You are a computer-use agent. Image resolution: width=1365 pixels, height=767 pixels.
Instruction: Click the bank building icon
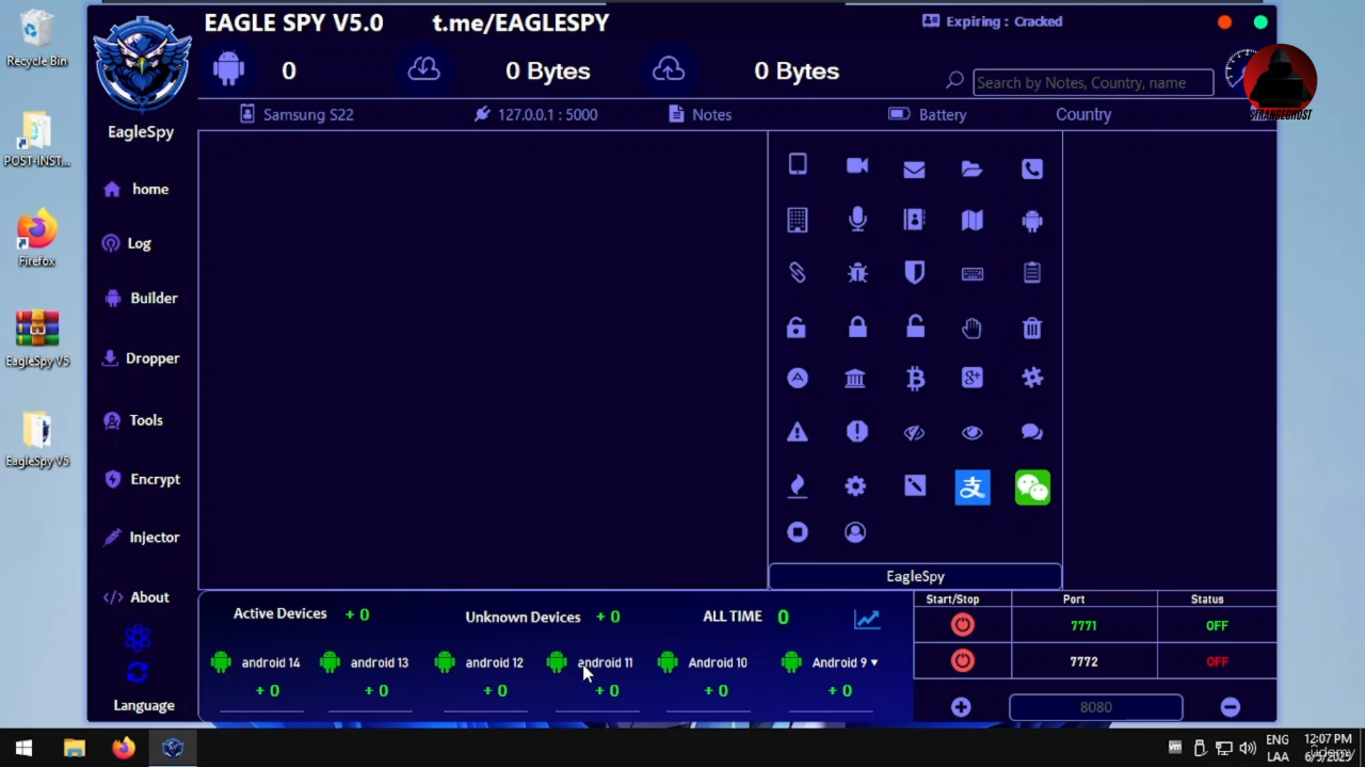pyautogui.click(x=855, y=378)
